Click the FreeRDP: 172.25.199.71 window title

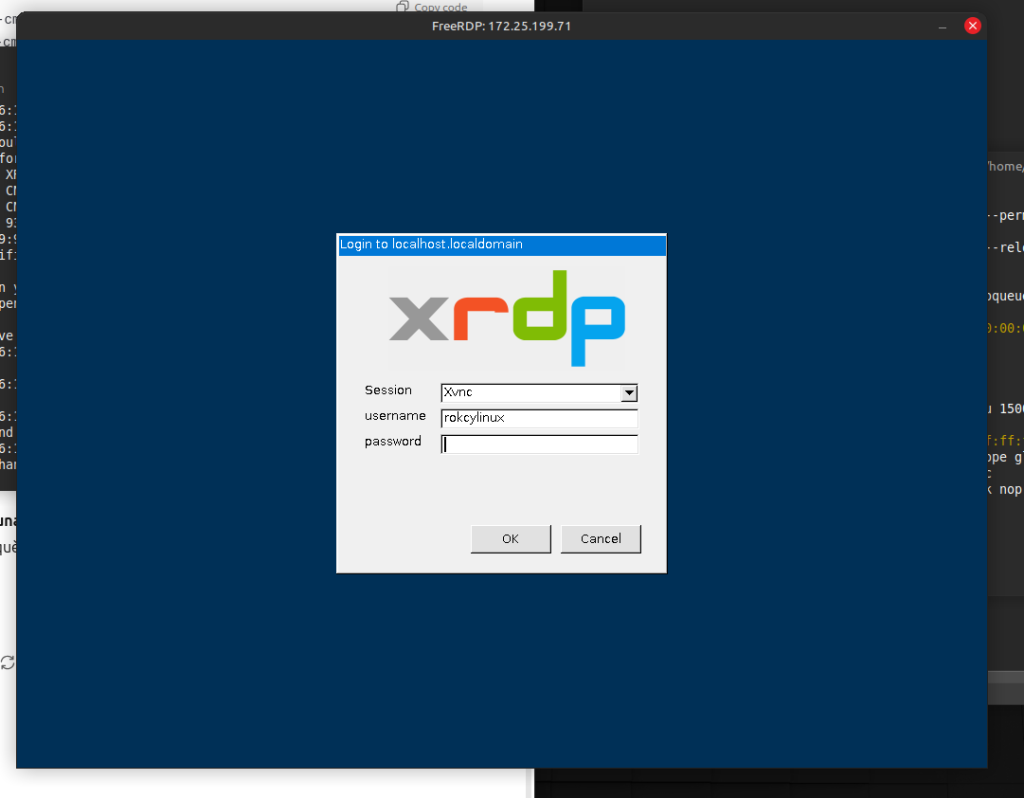(501, 26)
